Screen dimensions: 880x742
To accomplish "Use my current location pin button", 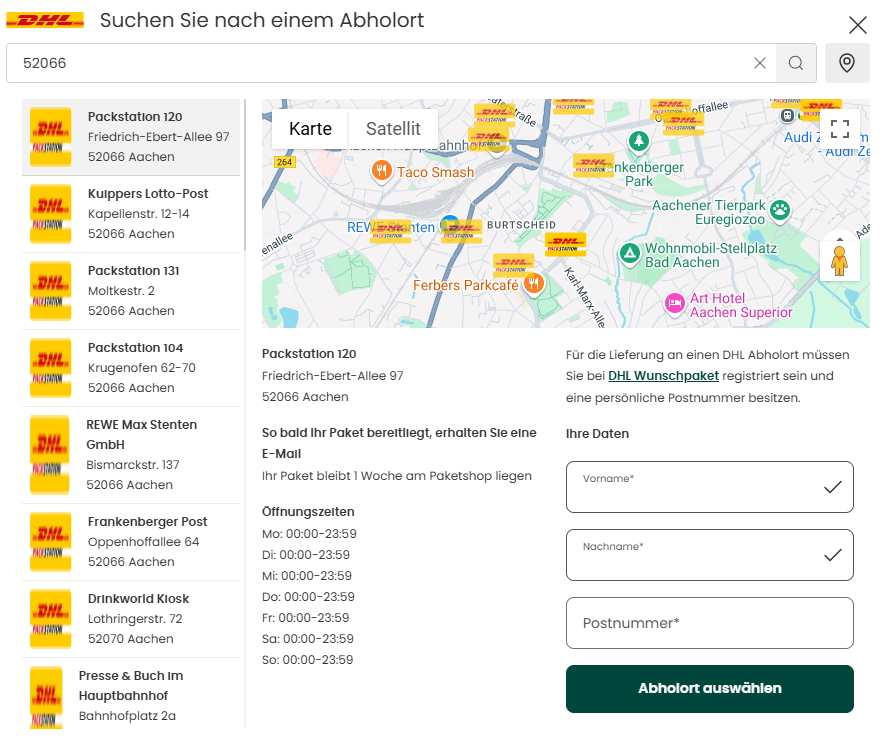I will (847, 63).
